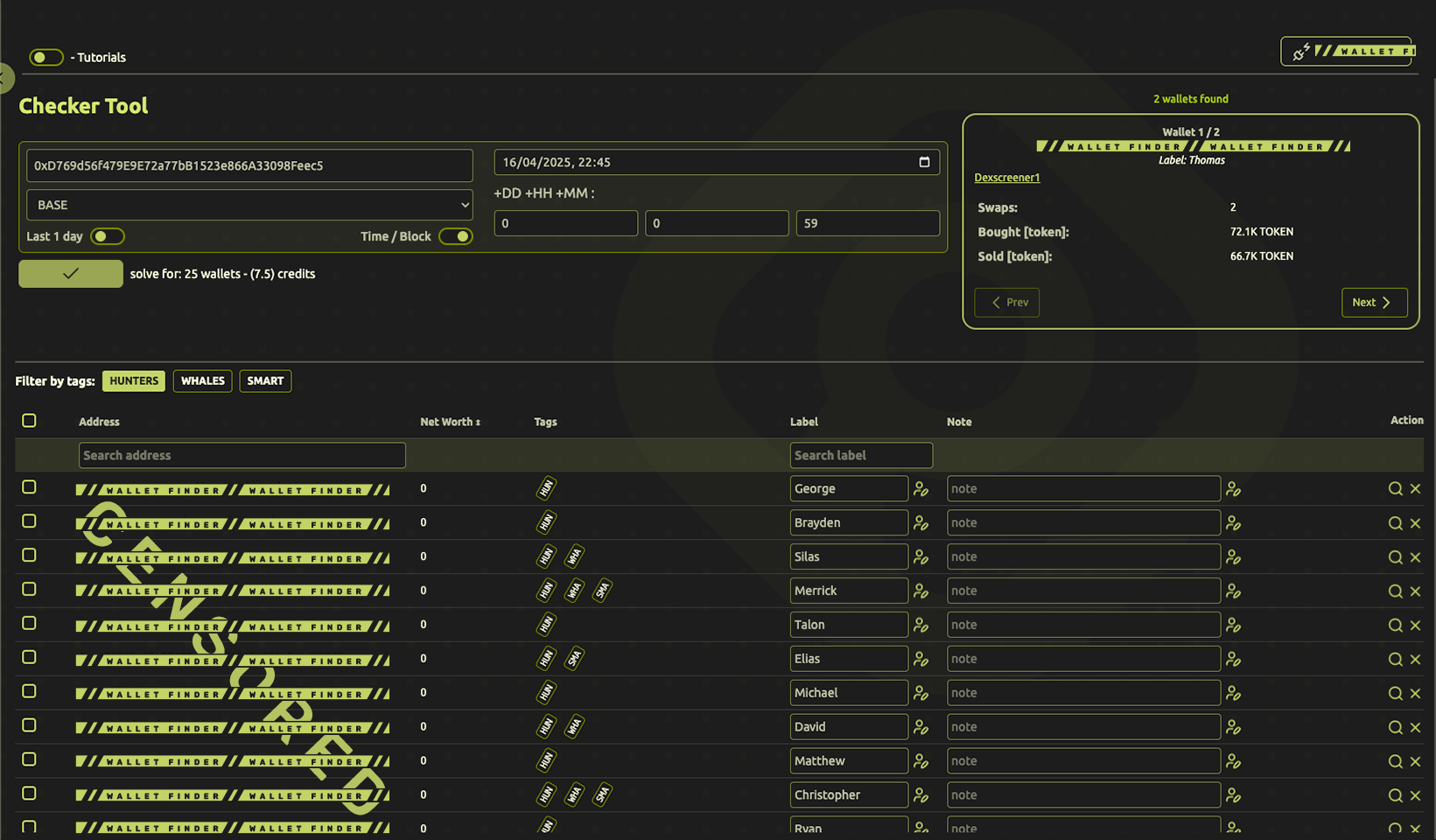Click the magnifier icon in George's row

tap(1395, 489)
